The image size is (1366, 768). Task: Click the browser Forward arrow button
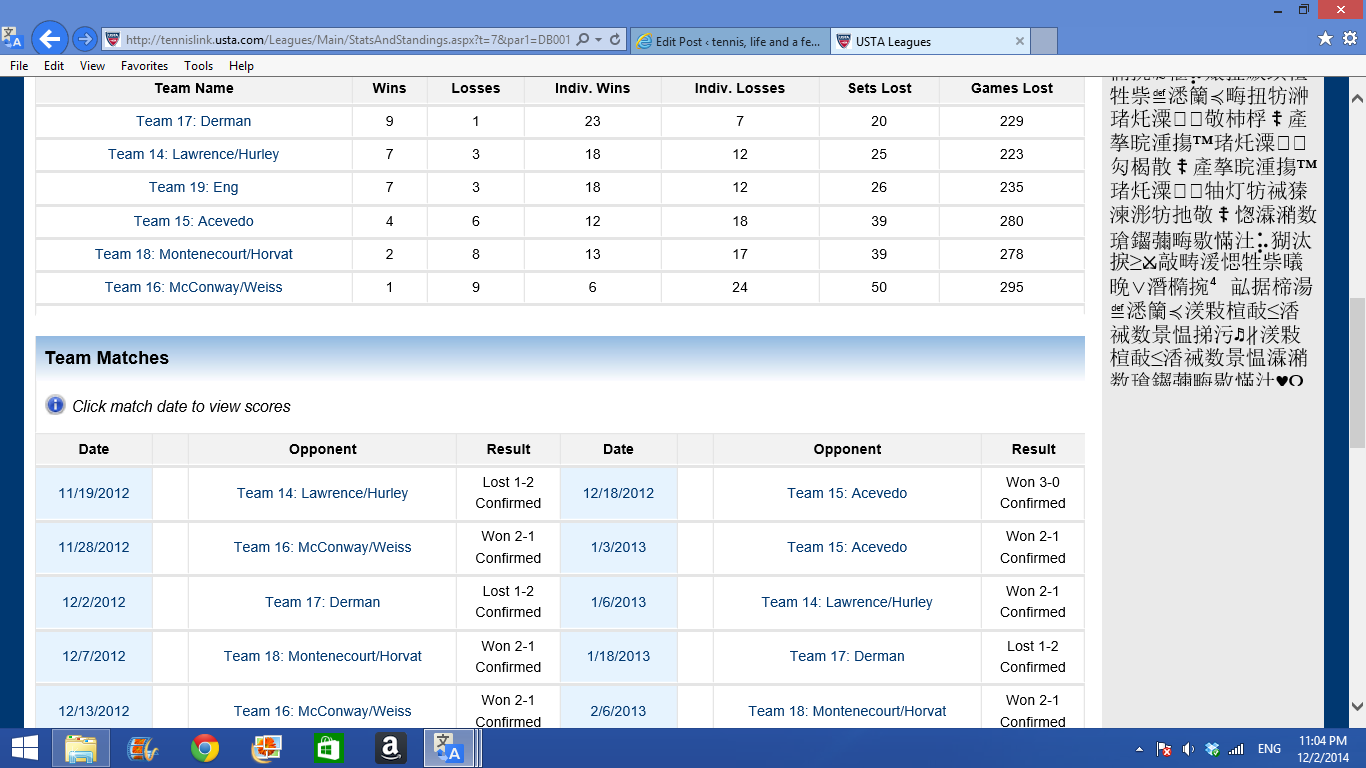pyautogui.click(x=85, y=40)
